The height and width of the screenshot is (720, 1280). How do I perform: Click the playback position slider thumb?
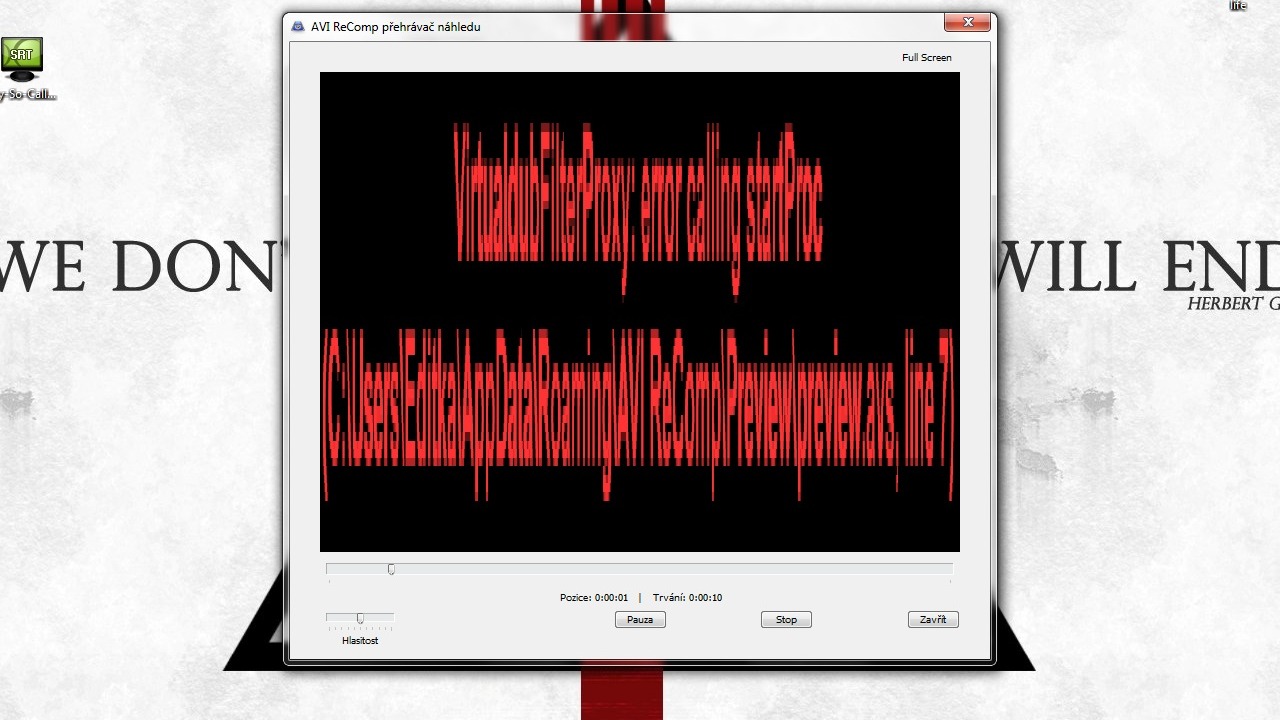point(391,569)
